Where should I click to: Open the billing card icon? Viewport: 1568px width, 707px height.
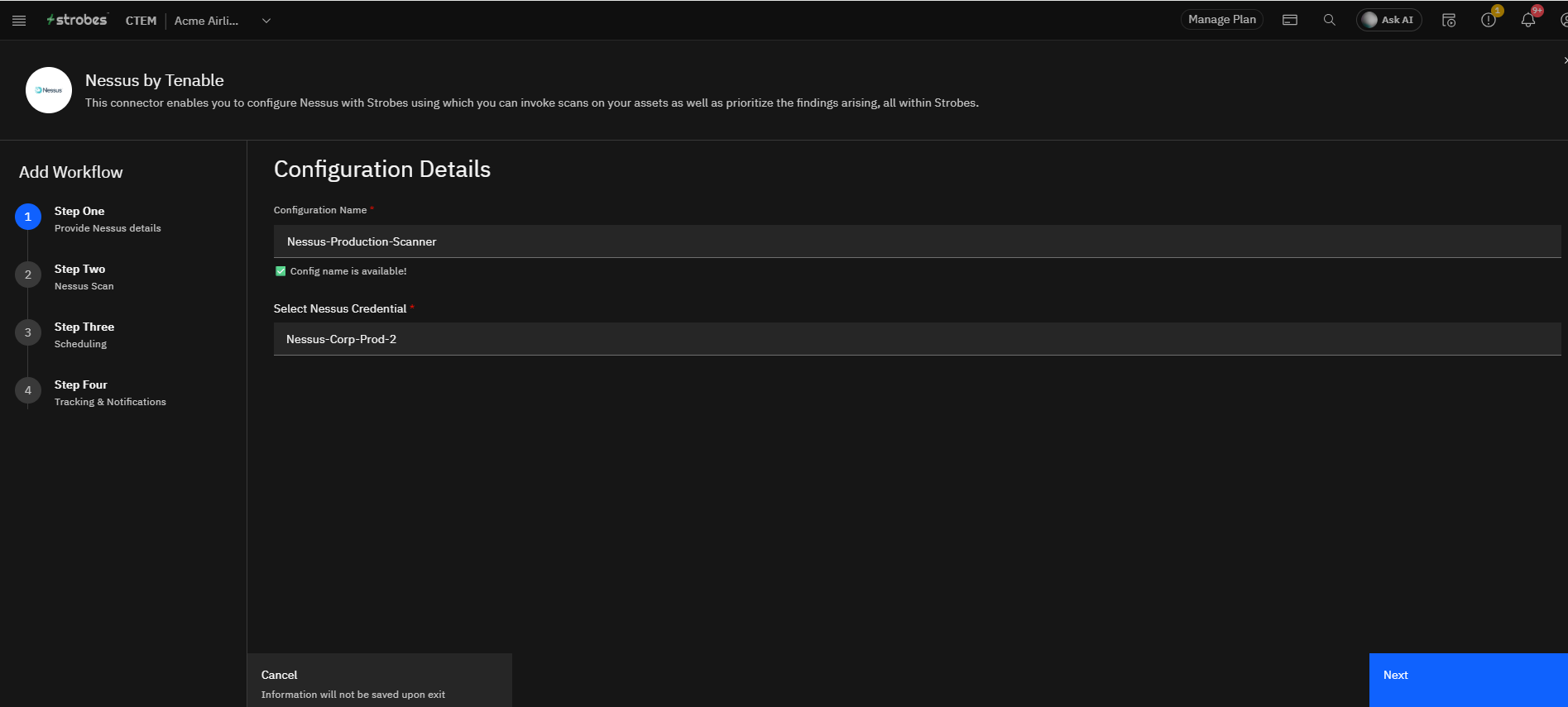click(1290, 20)
